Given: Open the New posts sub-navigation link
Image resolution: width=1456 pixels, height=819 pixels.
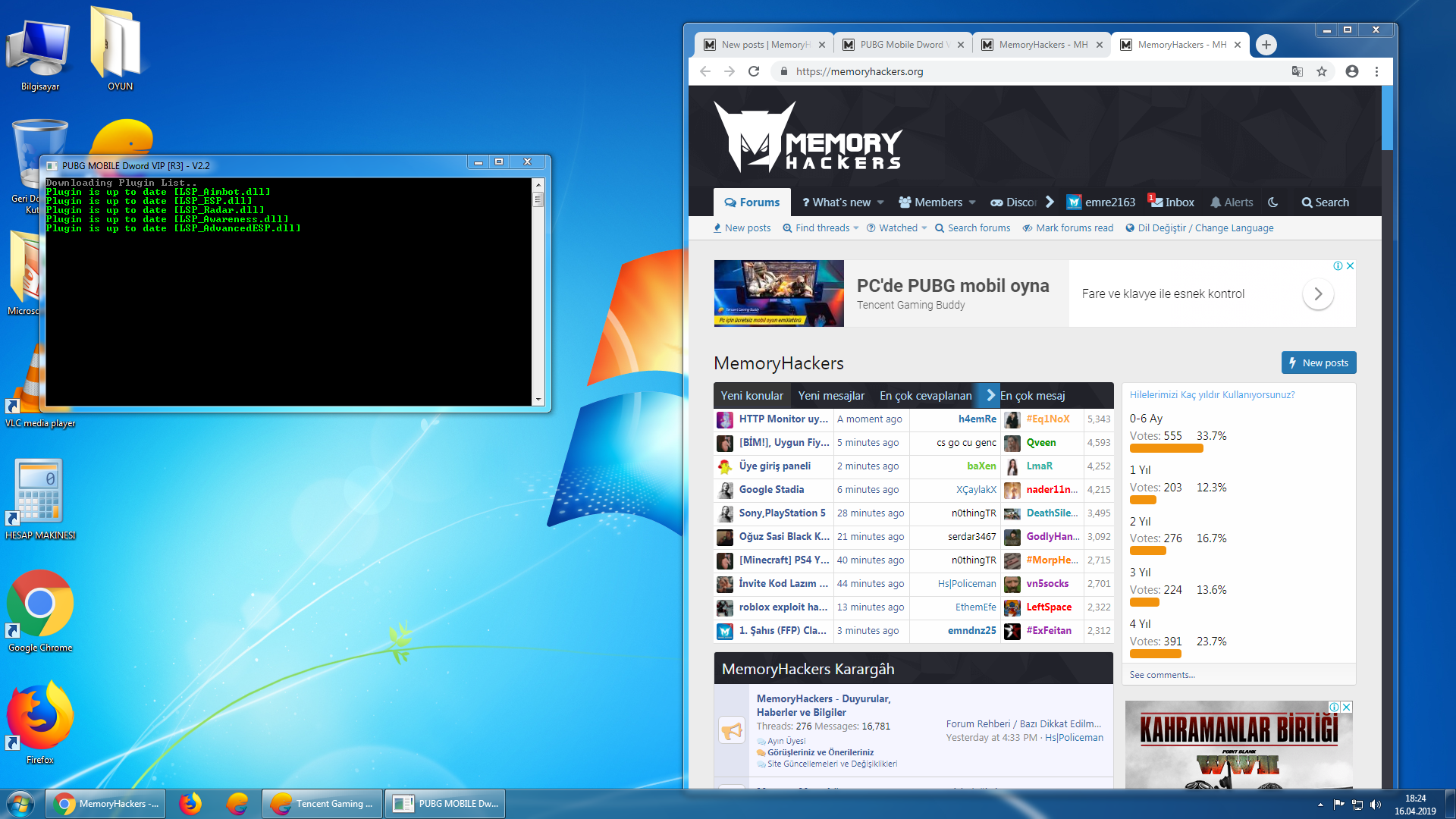Looking at the screenshot, I should click(742, 228).
